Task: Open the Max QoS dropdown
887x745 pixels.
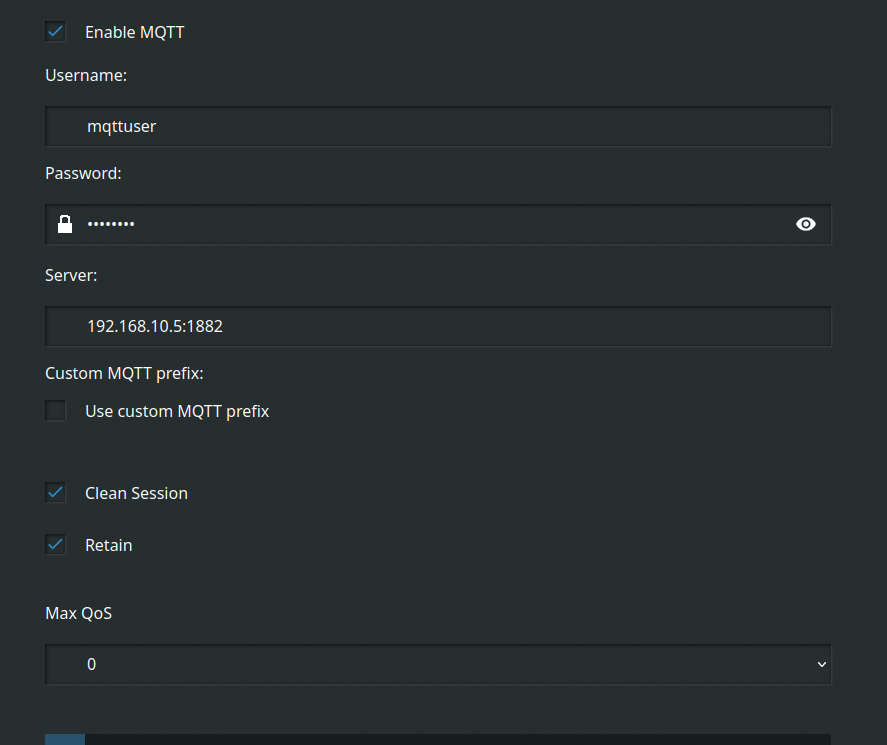Action: click(x=438, y=664)
